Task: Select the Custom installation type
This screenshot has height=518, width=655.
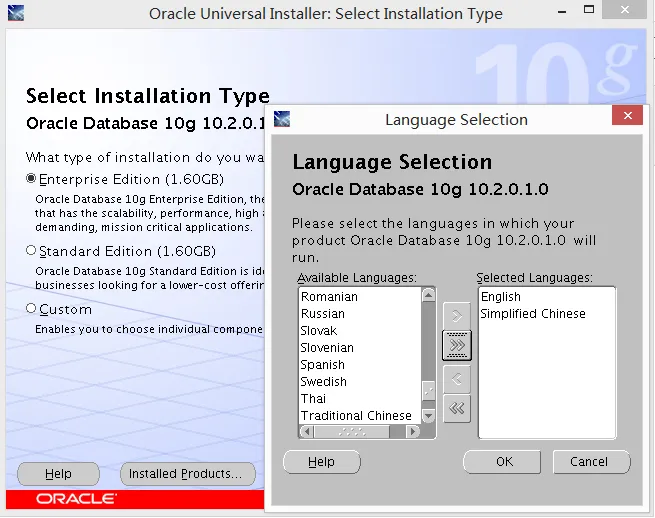Action: point(31,308)
